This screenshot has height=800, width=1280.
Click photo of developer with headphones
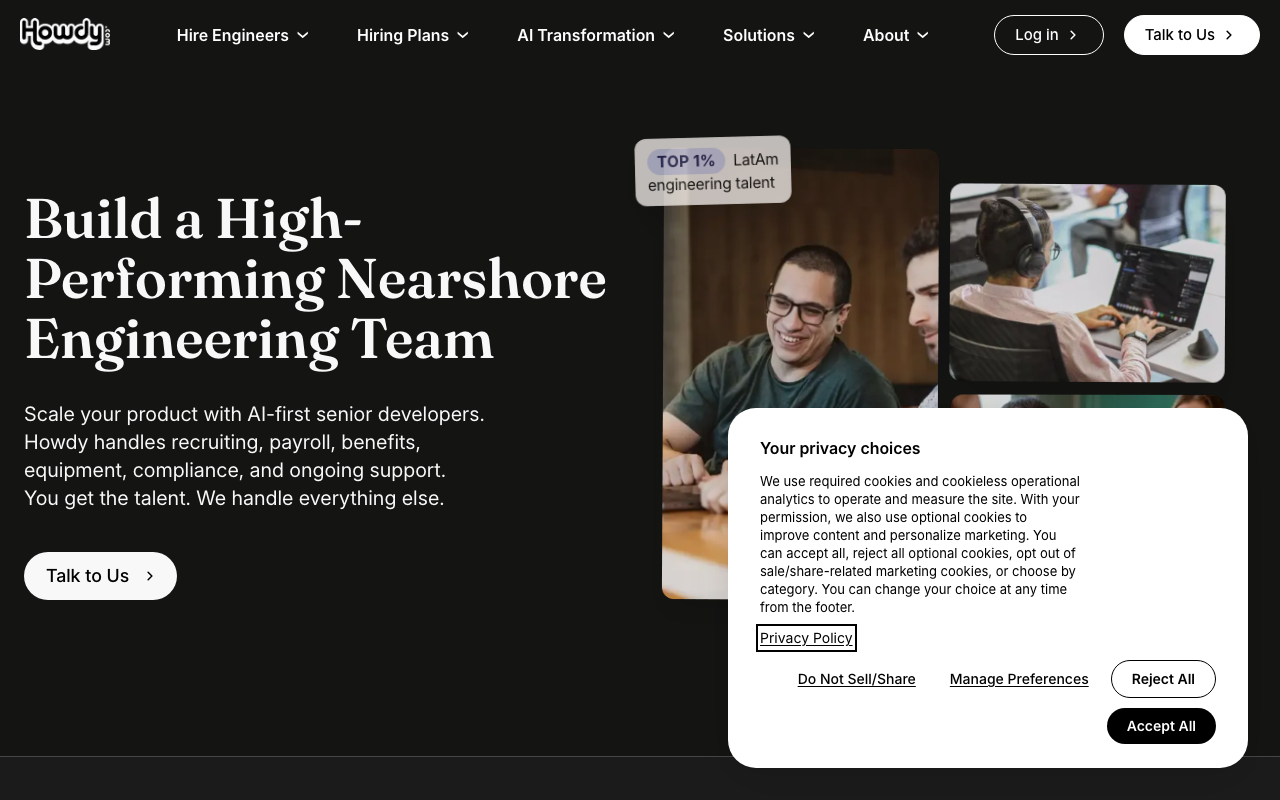point(1087,283)
